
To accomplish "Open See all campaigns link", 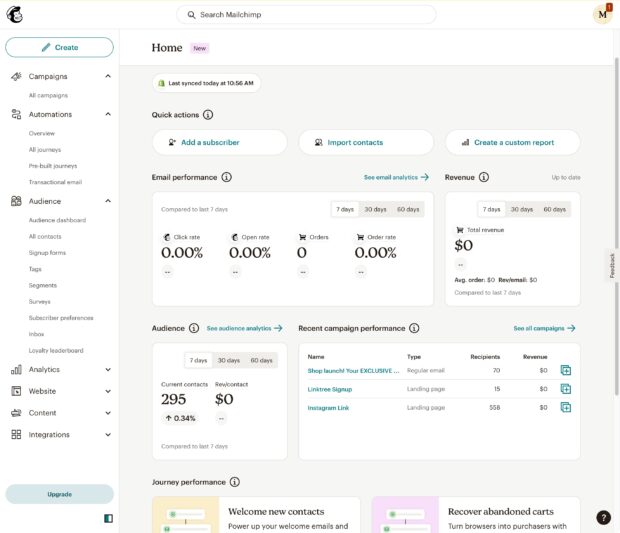I will [544, 328].
